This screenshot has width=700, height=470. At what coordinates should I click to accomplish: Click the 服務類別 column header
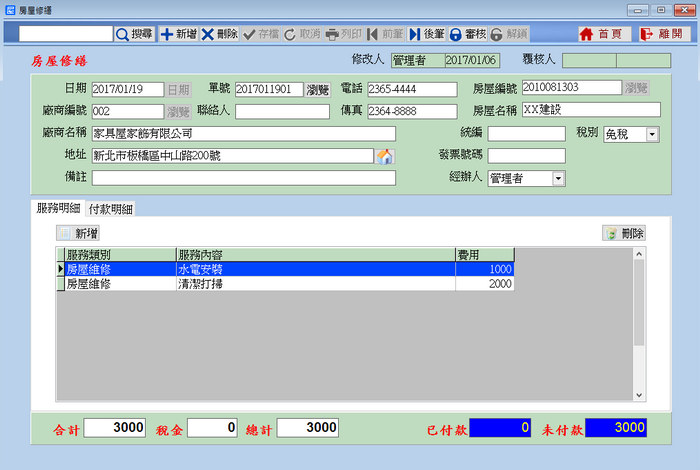(121, 255)
